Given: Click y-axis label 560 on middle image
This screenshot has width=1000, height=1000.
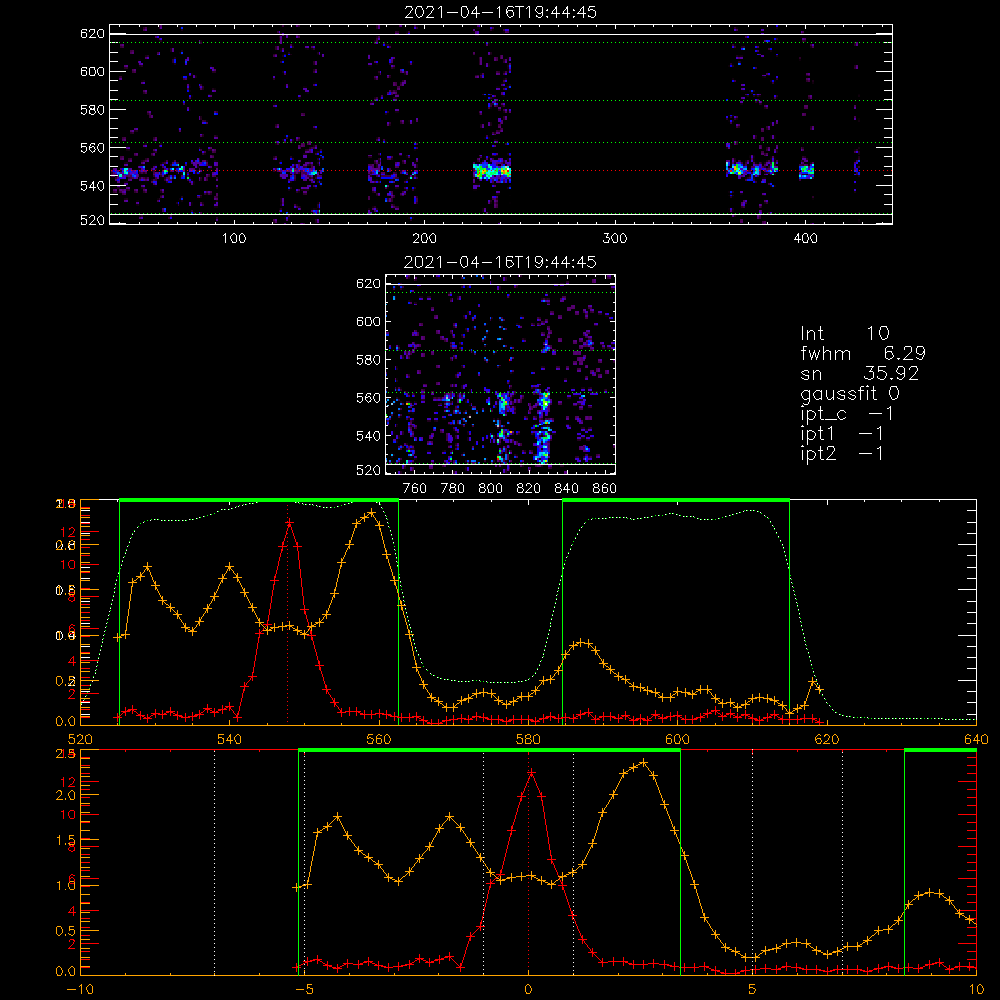Looking at the screenshot, I should (x=369, y=398).
